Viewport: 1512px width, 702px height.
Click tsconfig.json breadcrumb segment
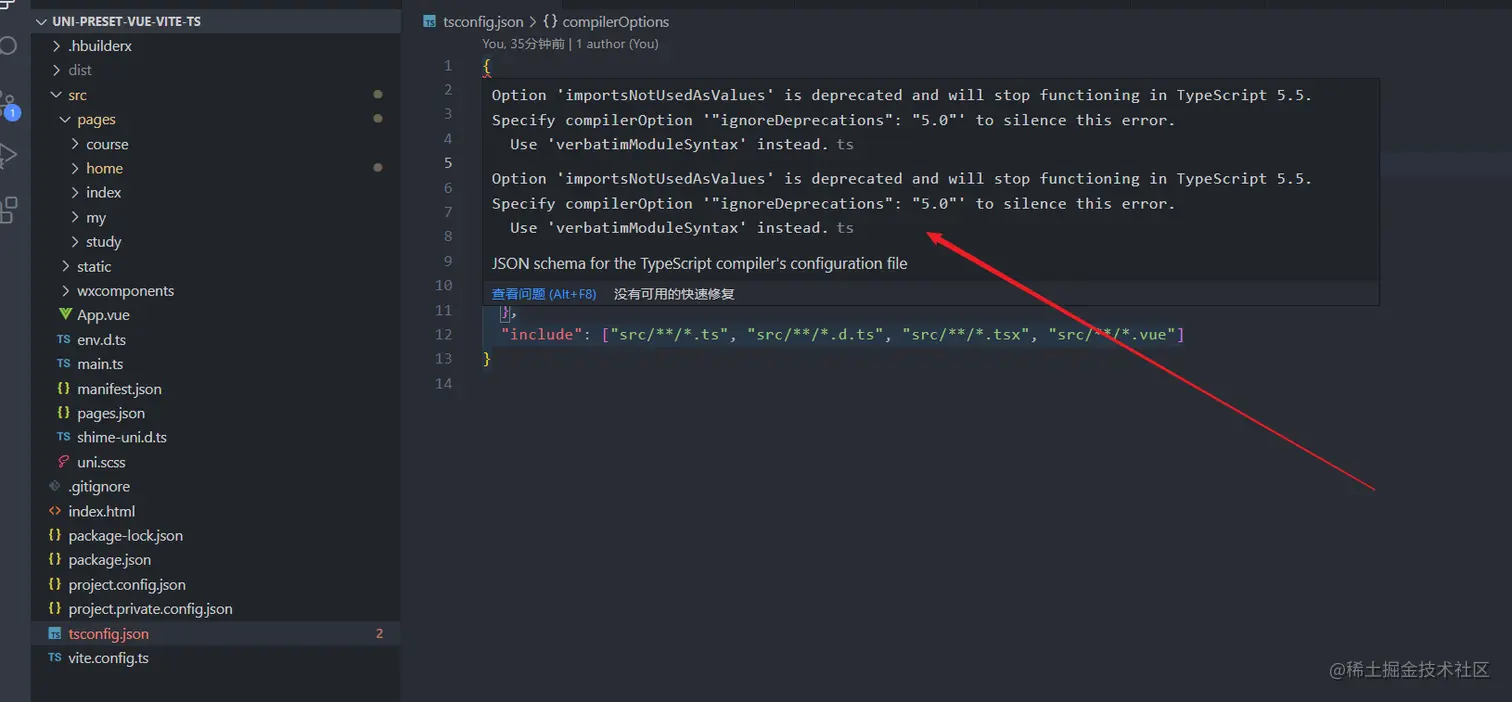[x=483, y=22]
